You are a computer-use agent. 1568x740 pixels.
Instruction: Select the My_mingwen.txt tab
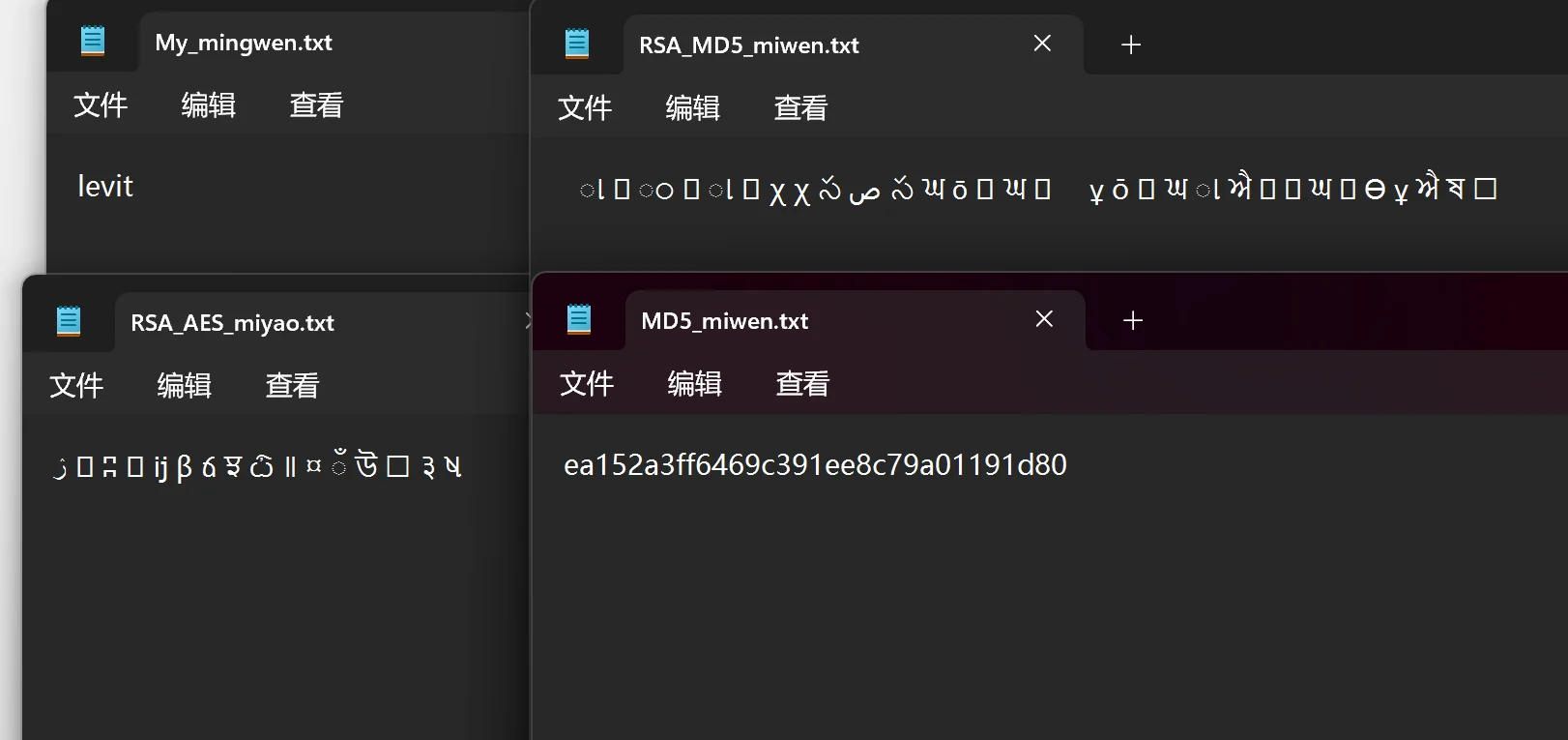pos(244,43)
